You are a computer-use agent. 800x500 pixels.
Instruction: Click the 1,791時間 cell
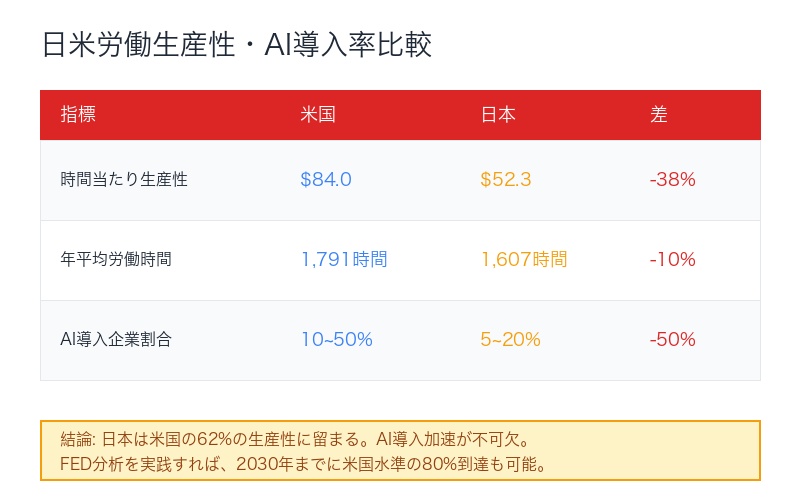pos(344,260)
